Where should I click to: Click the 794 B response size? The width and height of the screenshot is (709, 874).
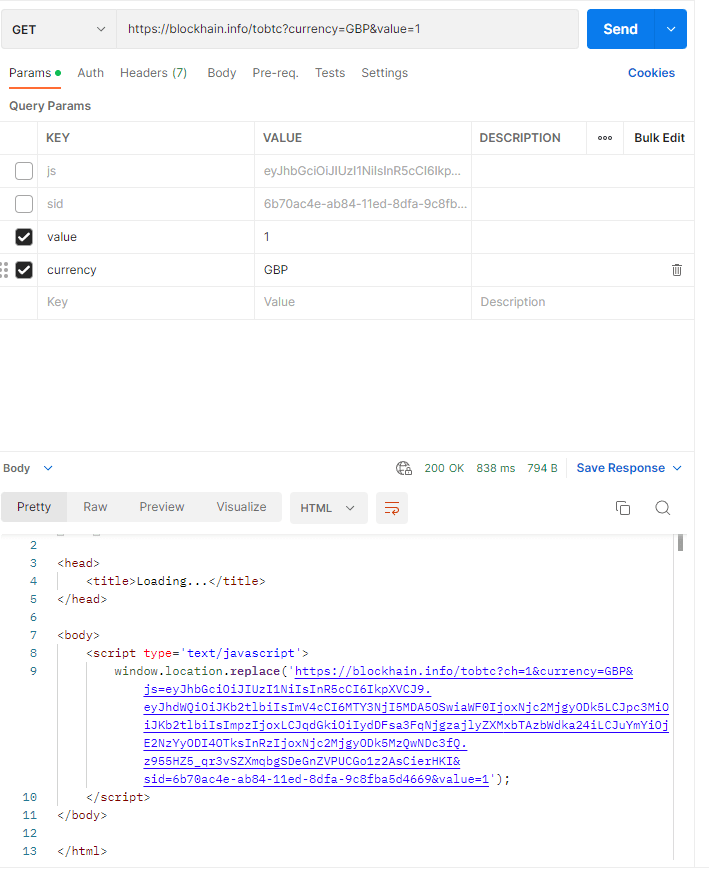[x=542, y=468]
